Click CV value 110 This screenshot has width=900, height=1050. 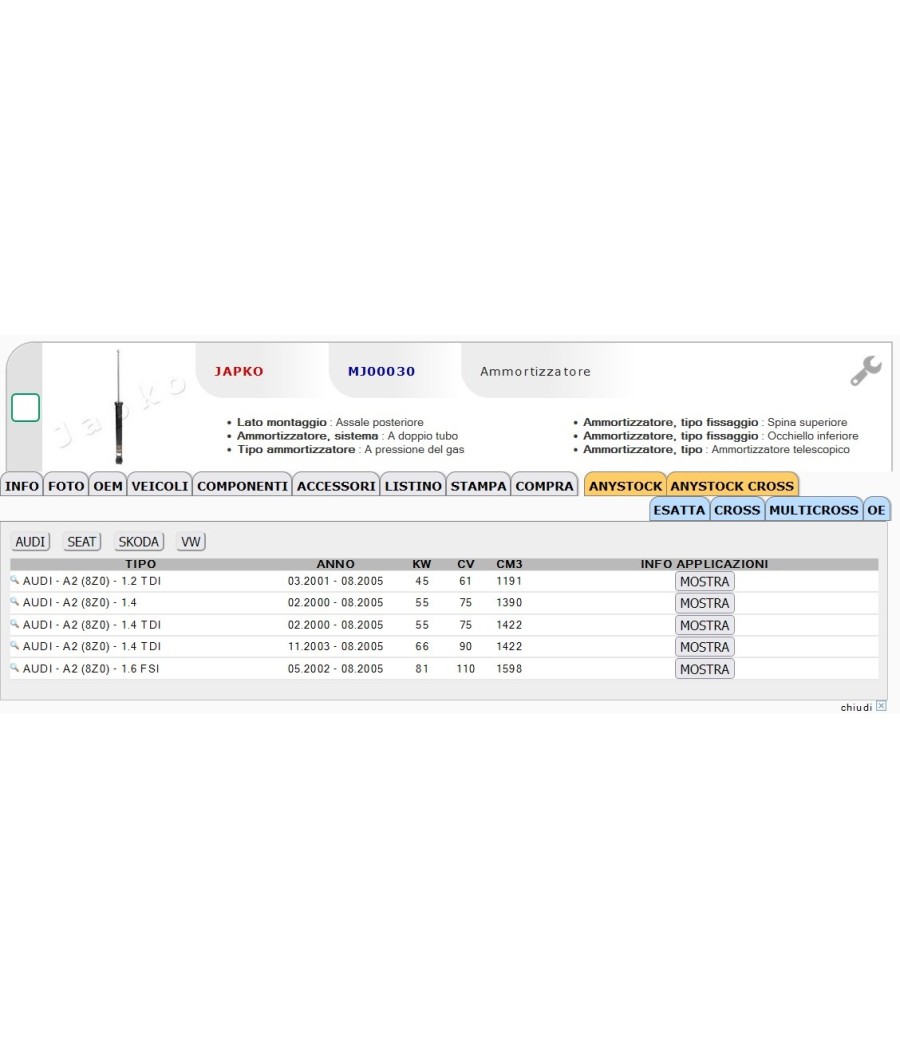pyautogui.click(x=465, y=668)
